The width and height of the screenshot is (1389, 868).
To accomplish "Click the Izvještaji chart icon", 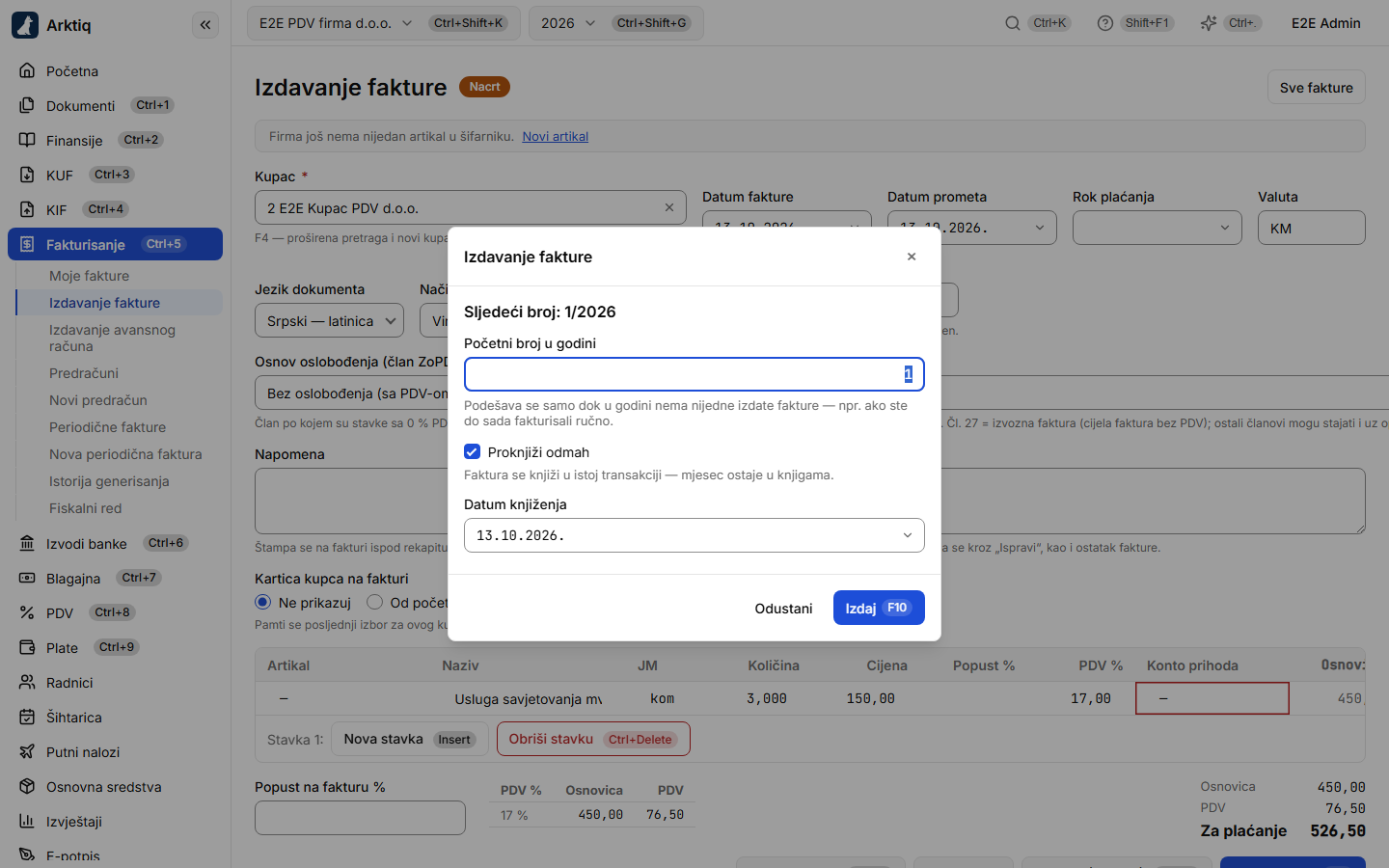I will pyautogui.click(x=27, y=821).
